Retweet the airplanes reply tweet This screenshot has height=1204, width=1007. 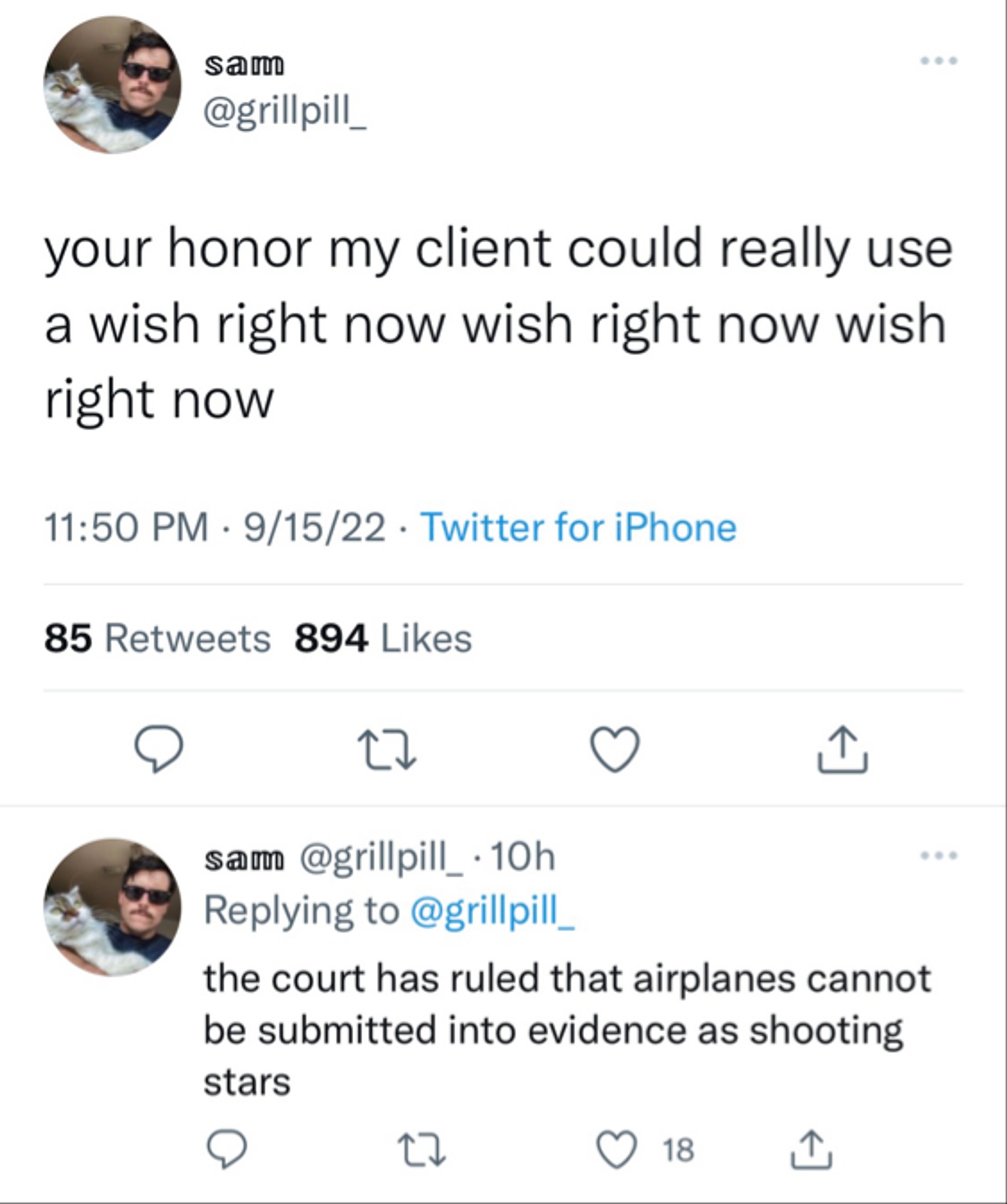[x=421, y=1149]
